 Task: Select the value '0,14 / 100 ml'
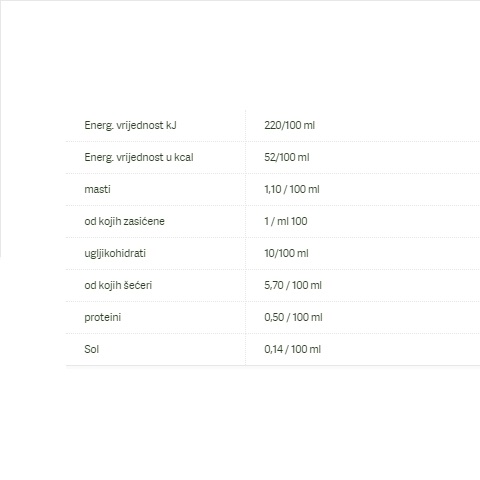(292, 349)
